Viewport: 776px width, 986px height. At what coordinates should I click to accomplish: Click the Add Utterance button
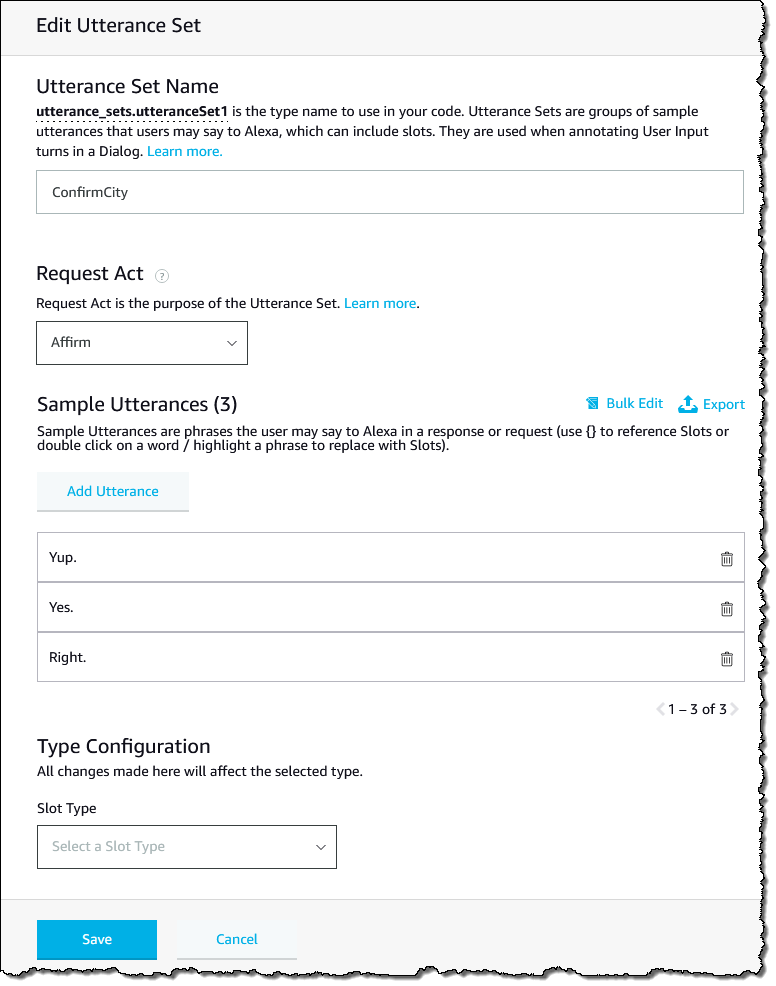pos(113,491)
